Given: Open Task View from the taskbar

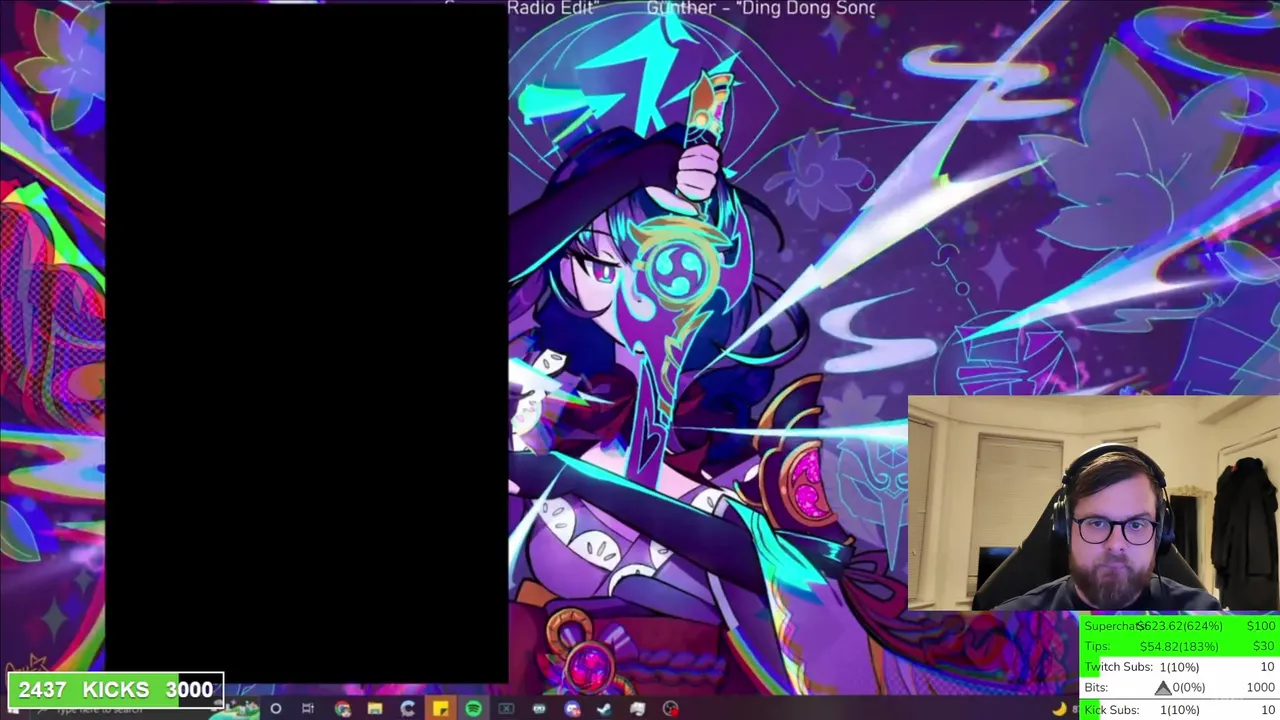Looking at the screenshot, I should click(x=308, y=709).
